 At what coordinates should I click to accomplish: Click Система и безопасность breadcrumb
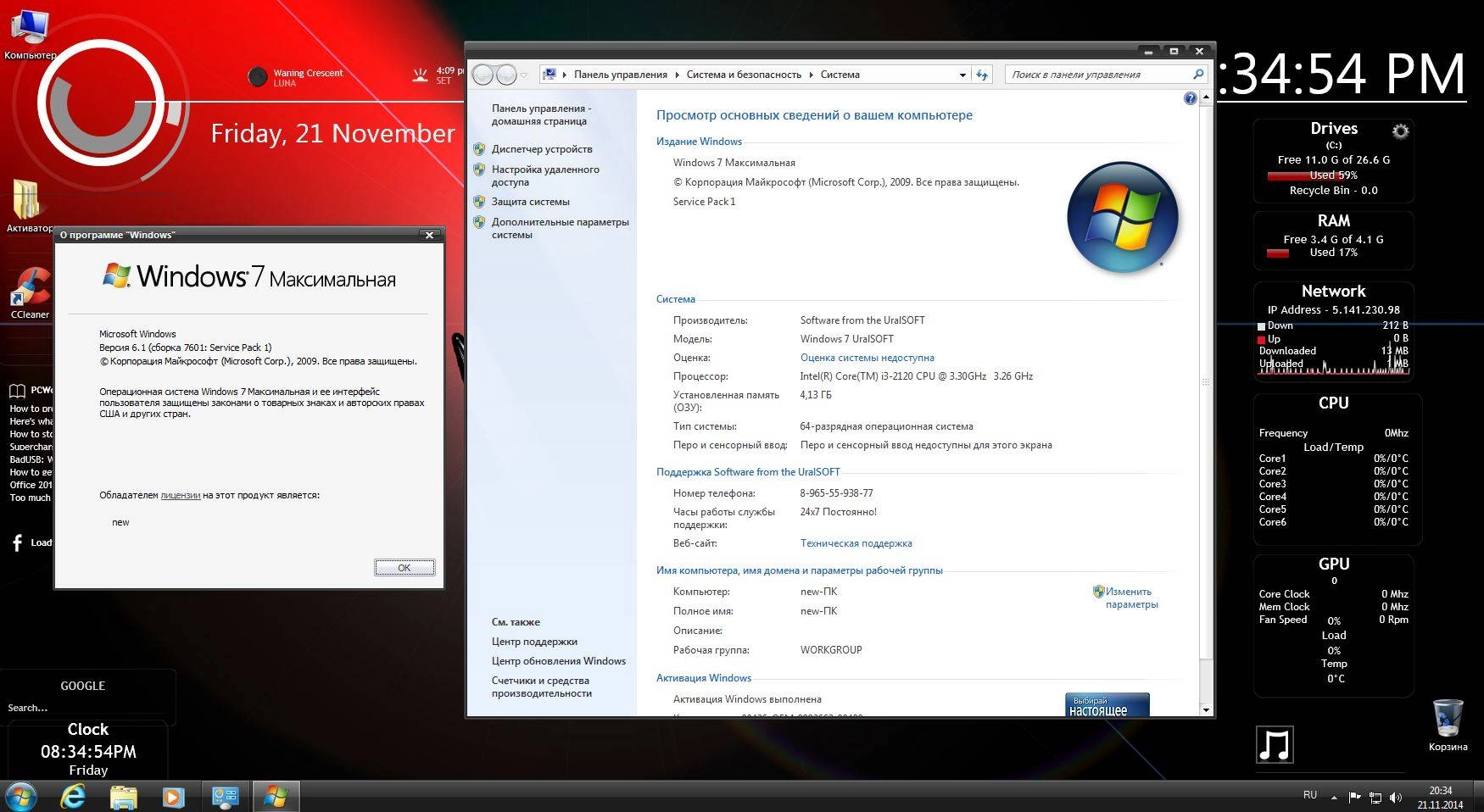pyautogui.click(x=744, y=75)
